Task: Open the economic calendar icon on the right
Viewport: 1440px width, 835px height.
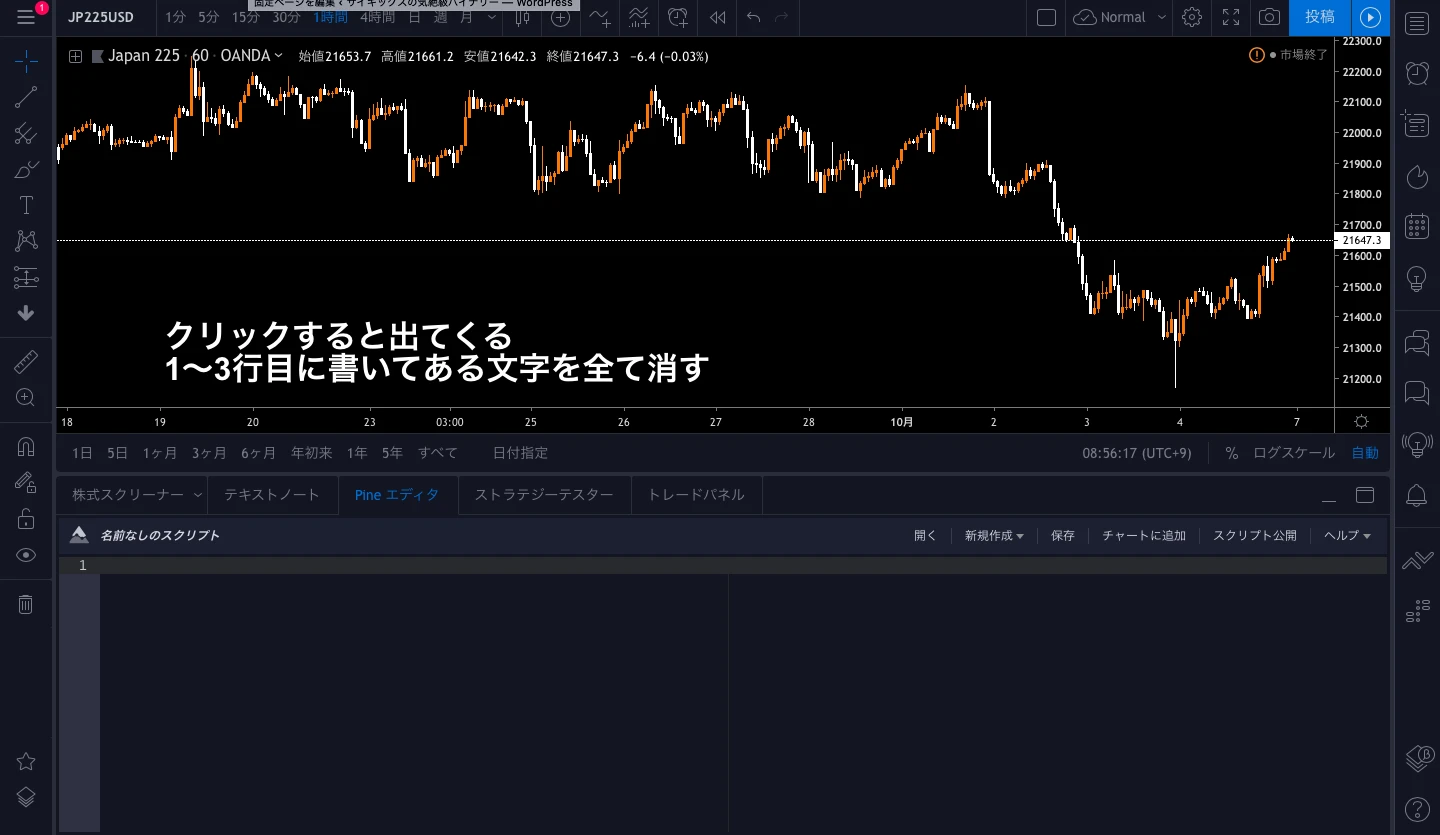Action: pyautogui.click(x=1417, y=225)
